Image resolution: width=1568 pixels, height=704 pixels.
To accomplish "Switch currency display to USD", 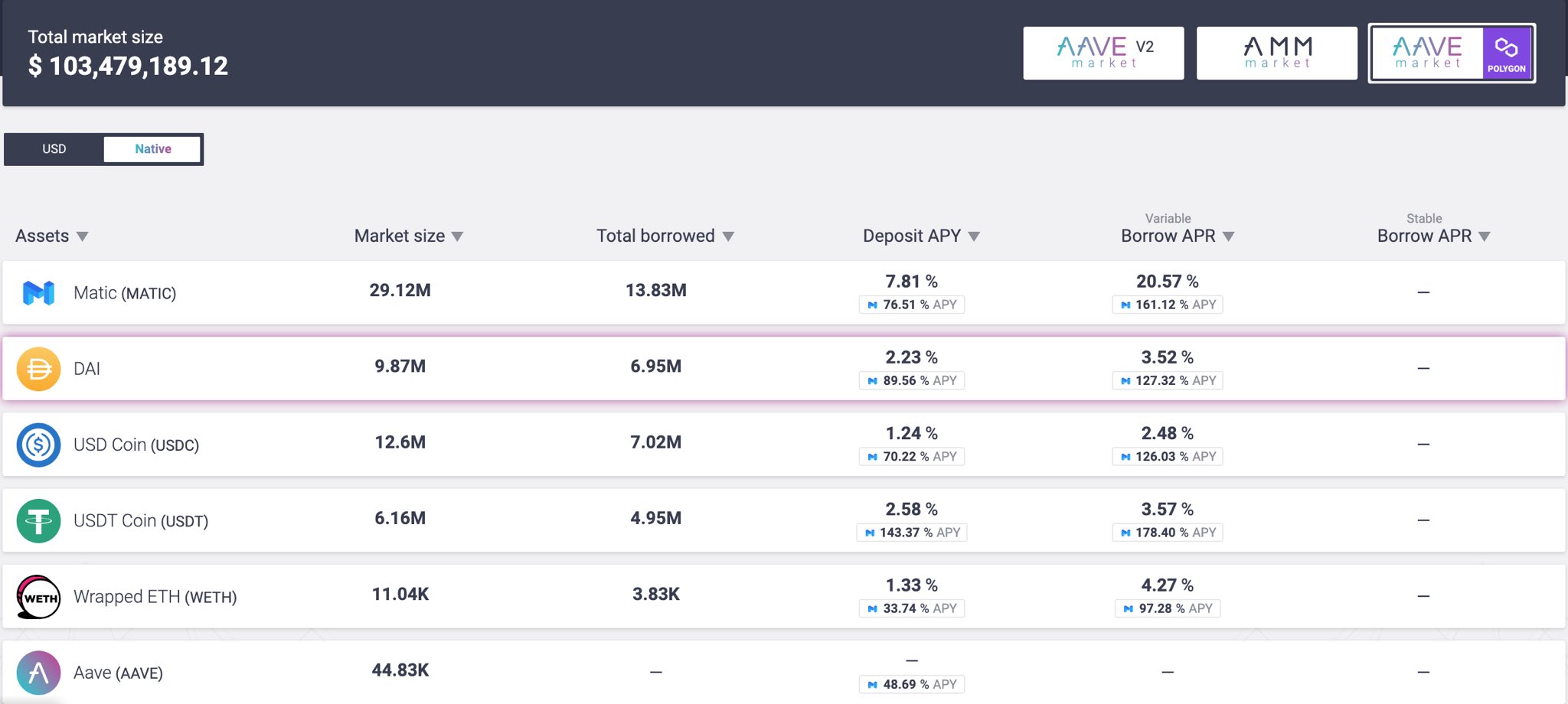I will (x=54, y=149).
